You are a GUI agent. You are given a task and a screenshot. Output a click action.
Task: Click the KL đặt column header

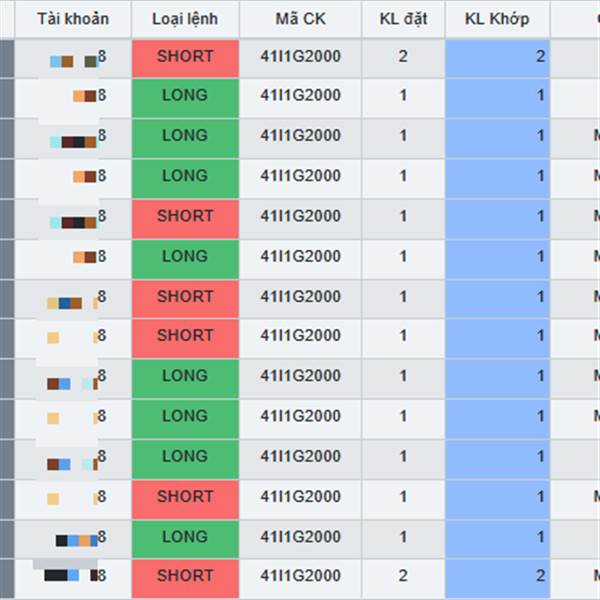(x=403, y=19)
